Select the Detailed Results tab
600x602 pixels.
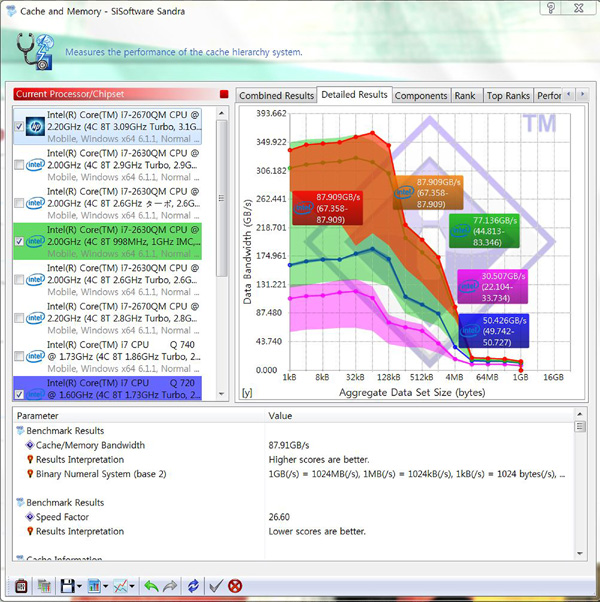point(354,94)
